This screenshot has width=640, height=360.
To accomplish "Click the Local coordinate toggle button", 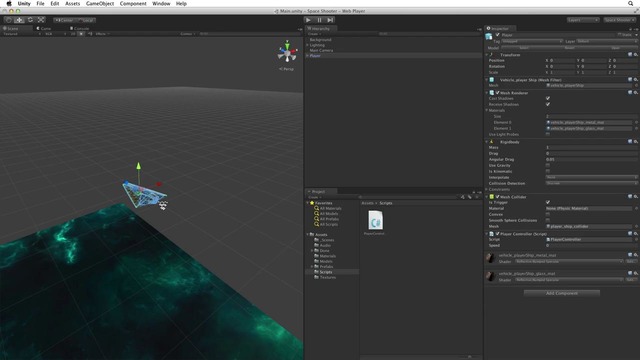I will point(86,20).
